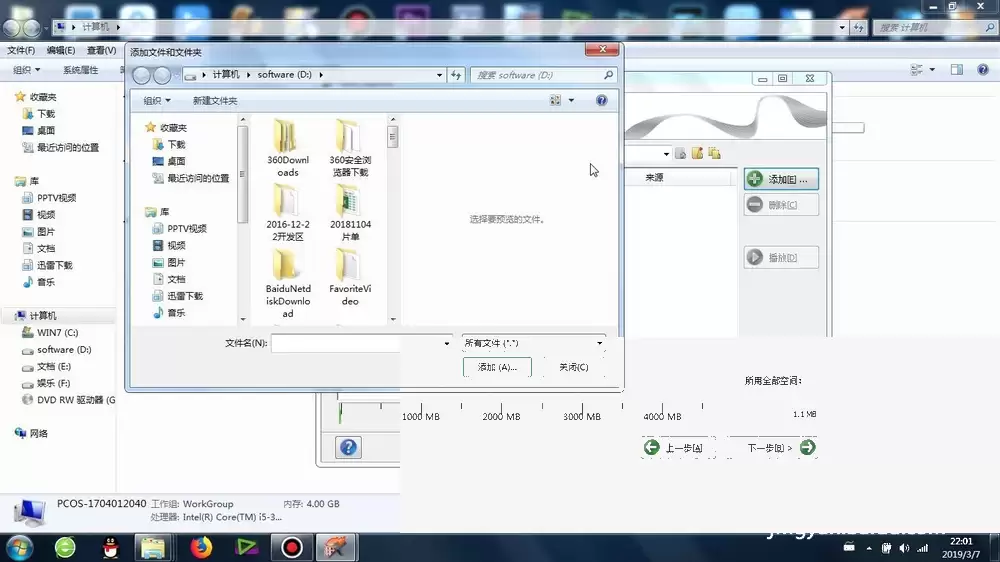1000x562 pixels.
Task: Click the dialog help question-mark icon
Action: point(601,100)
